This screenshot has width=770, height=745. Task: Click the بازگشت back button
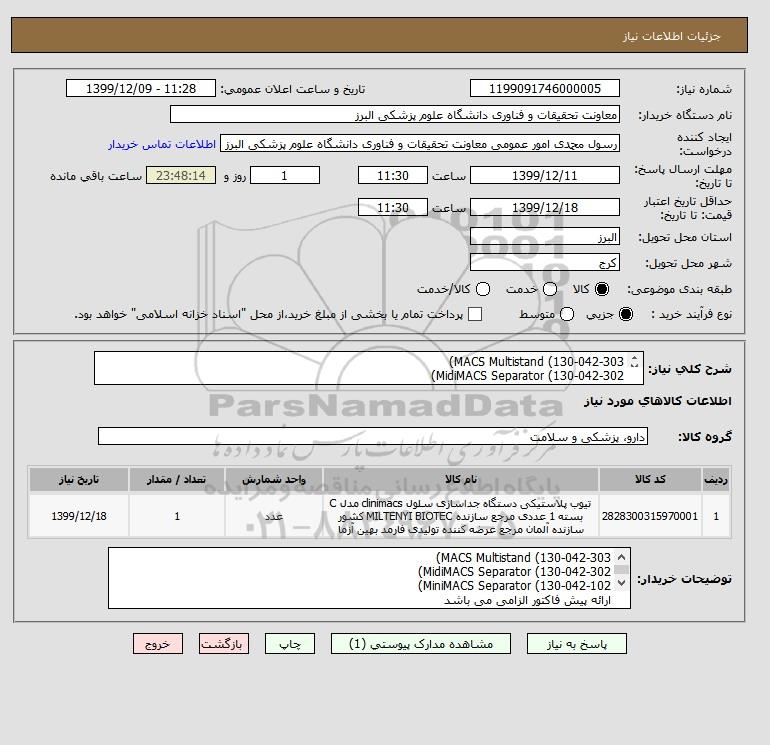(224, 643)
